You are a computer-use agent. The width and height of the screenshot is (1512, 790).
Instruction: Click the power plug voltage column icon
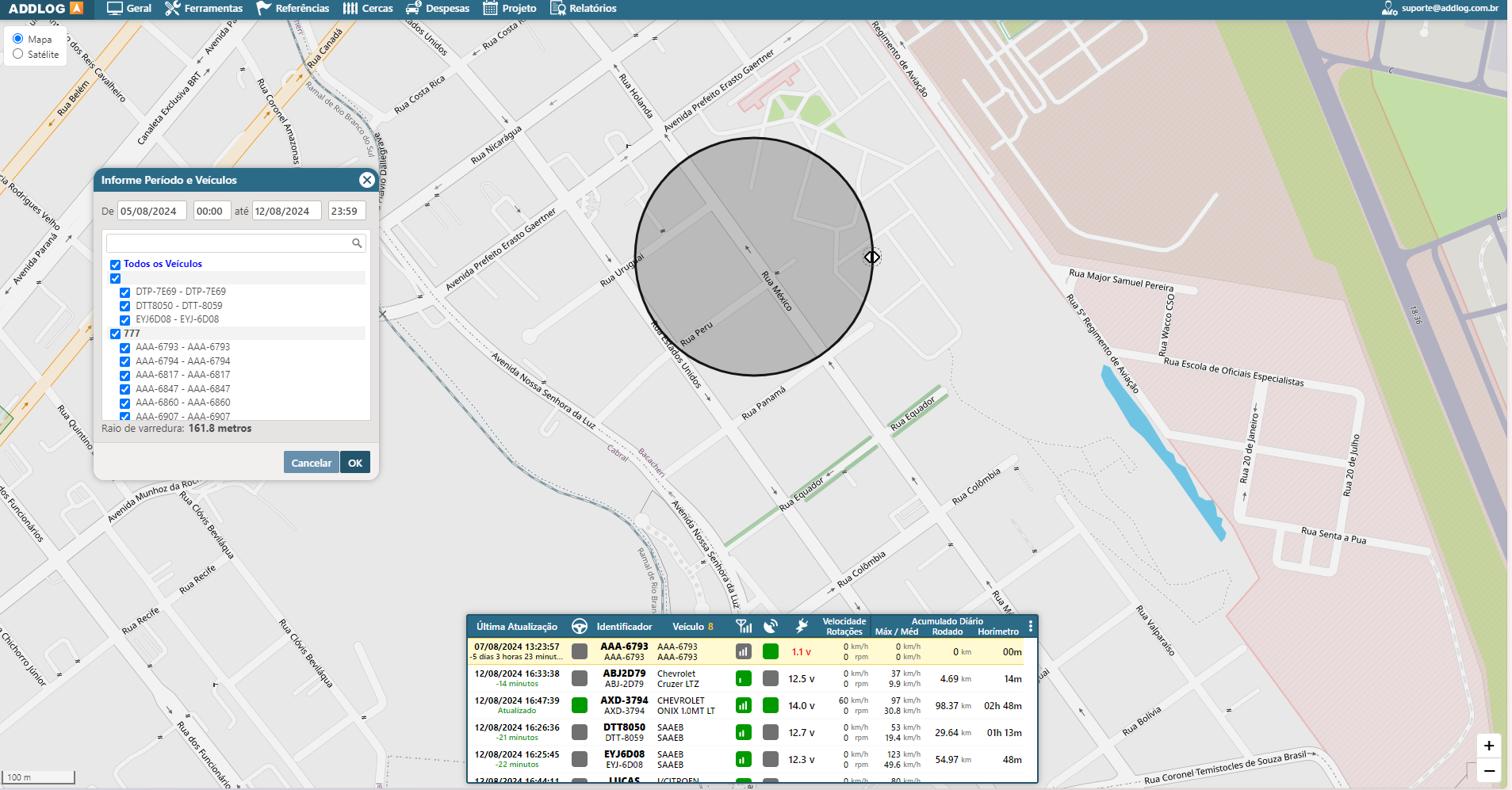tap(802, 627)
